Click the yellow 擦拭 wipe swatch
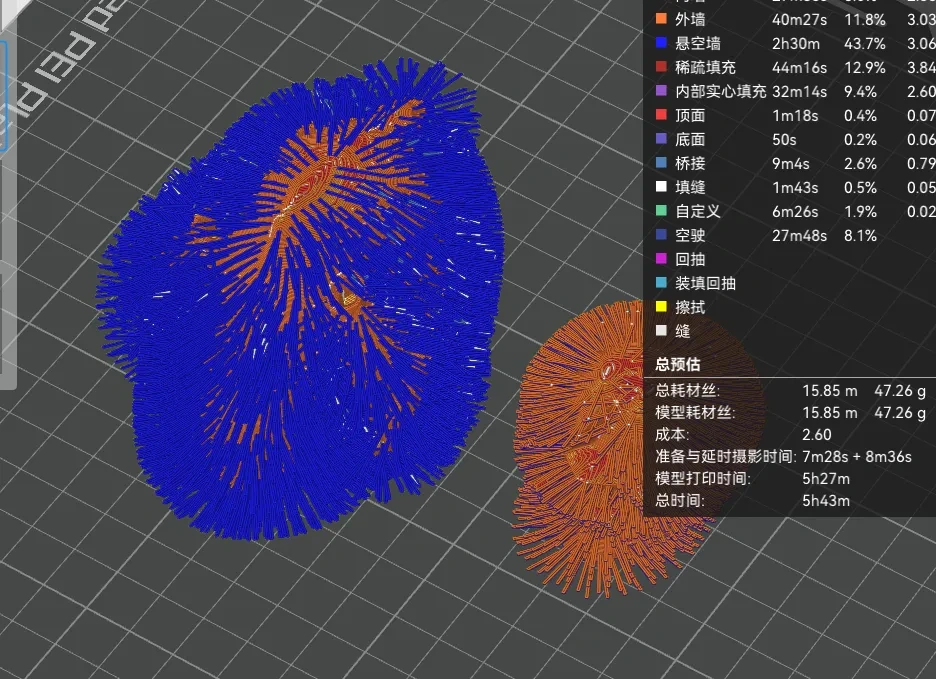Screen dimensions: 936x679 click(660, 307)
